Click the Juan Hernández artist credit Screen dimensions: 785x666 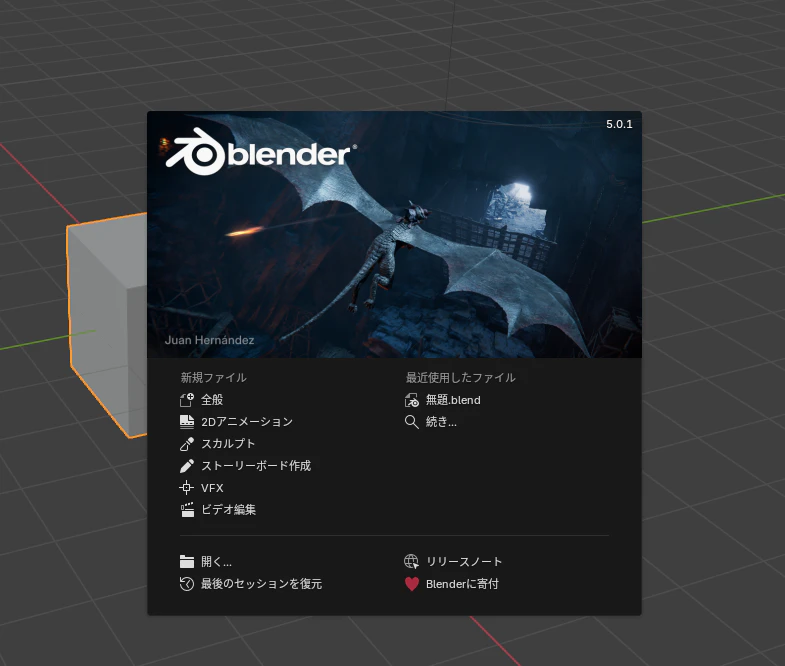point(209,340)
